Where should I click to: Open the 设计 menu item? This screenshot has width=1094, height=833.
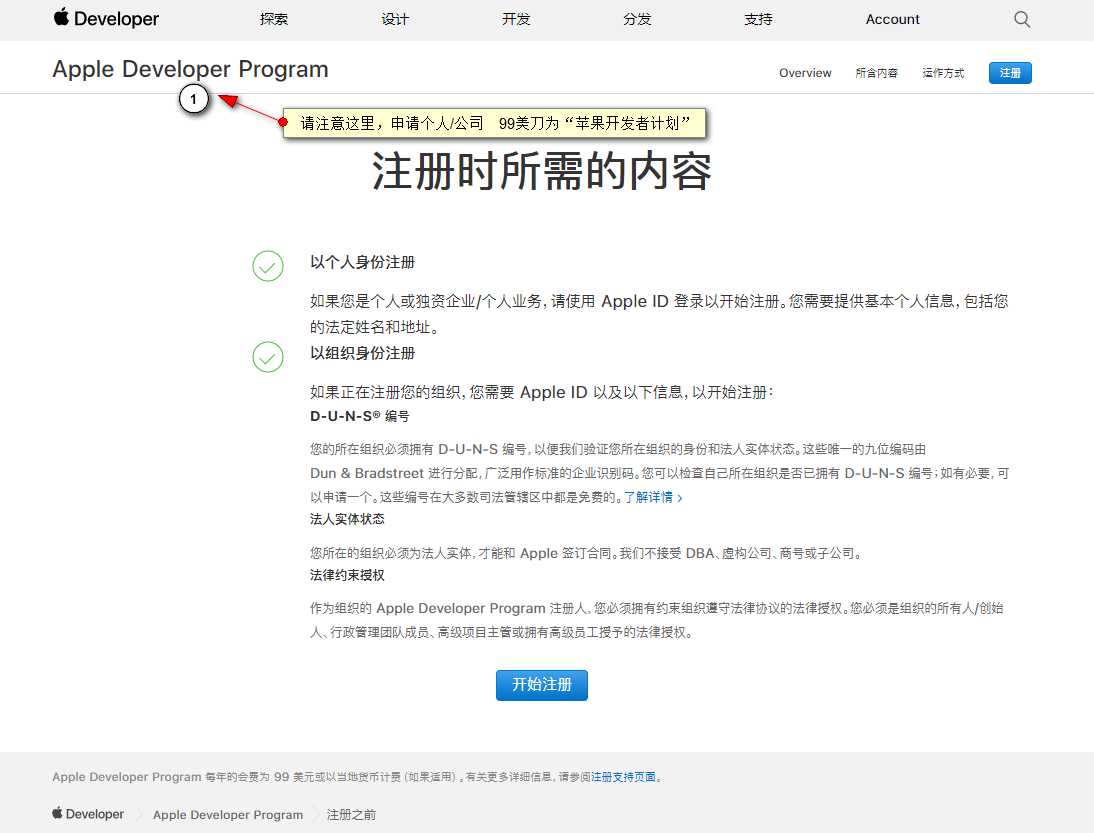(395, 20)
